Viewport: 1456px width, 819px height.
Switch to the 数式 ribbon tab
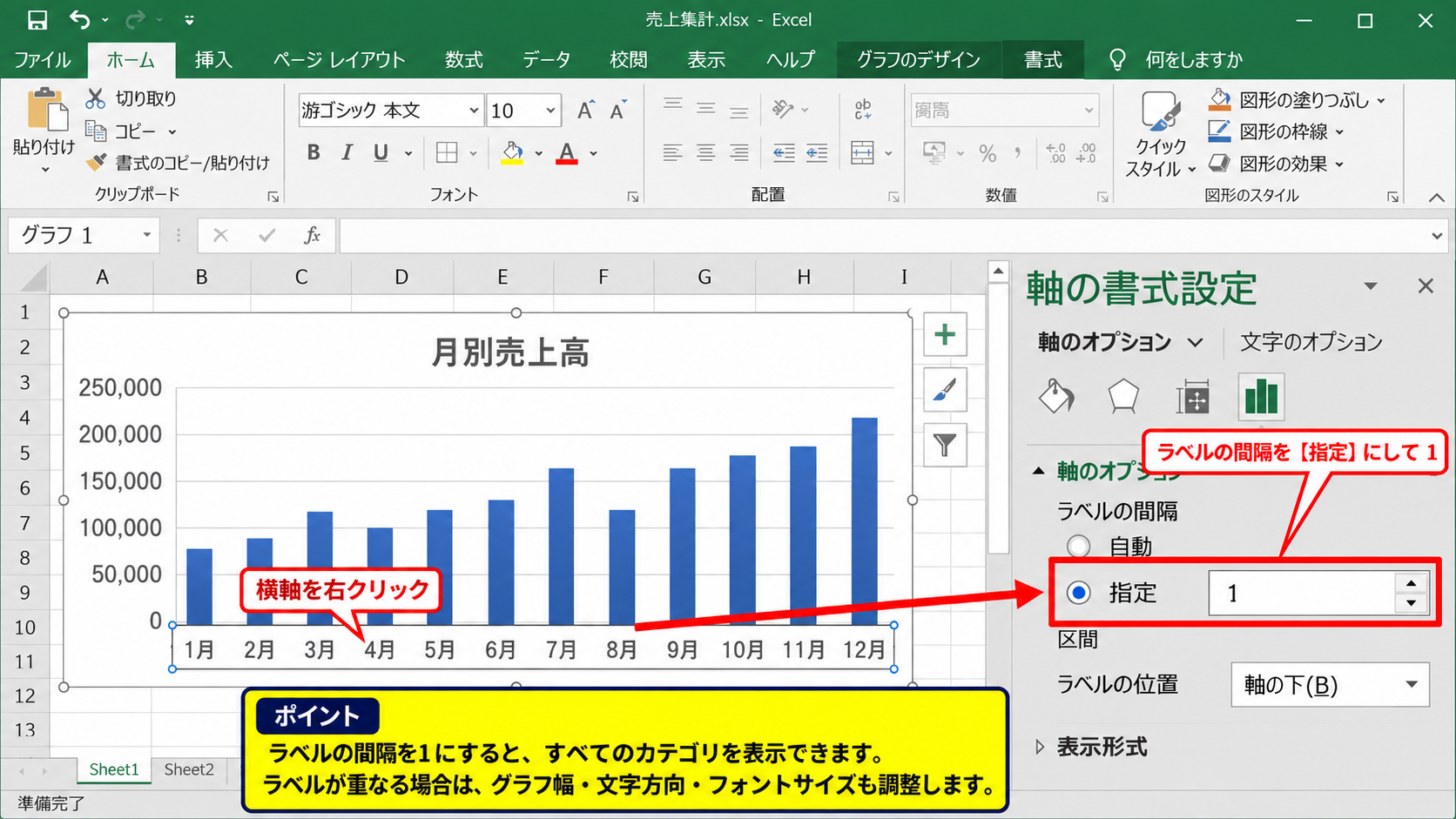point(463,59)
